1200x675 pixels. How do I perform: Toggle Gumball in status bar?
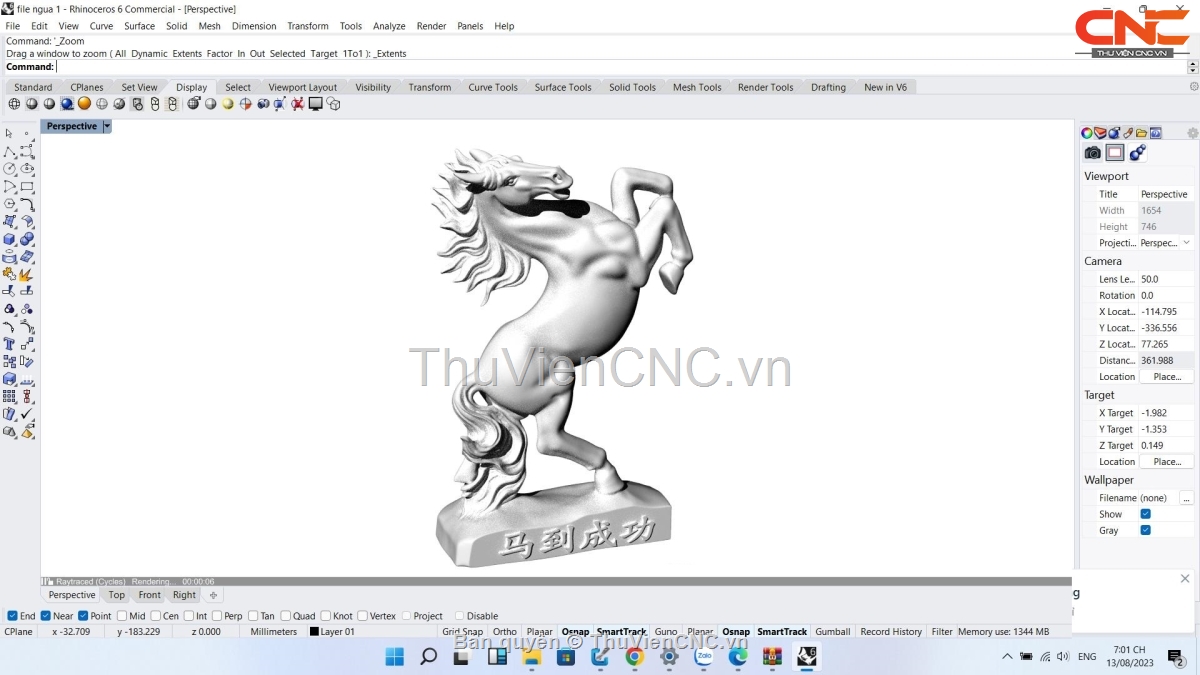coord(833,632)
